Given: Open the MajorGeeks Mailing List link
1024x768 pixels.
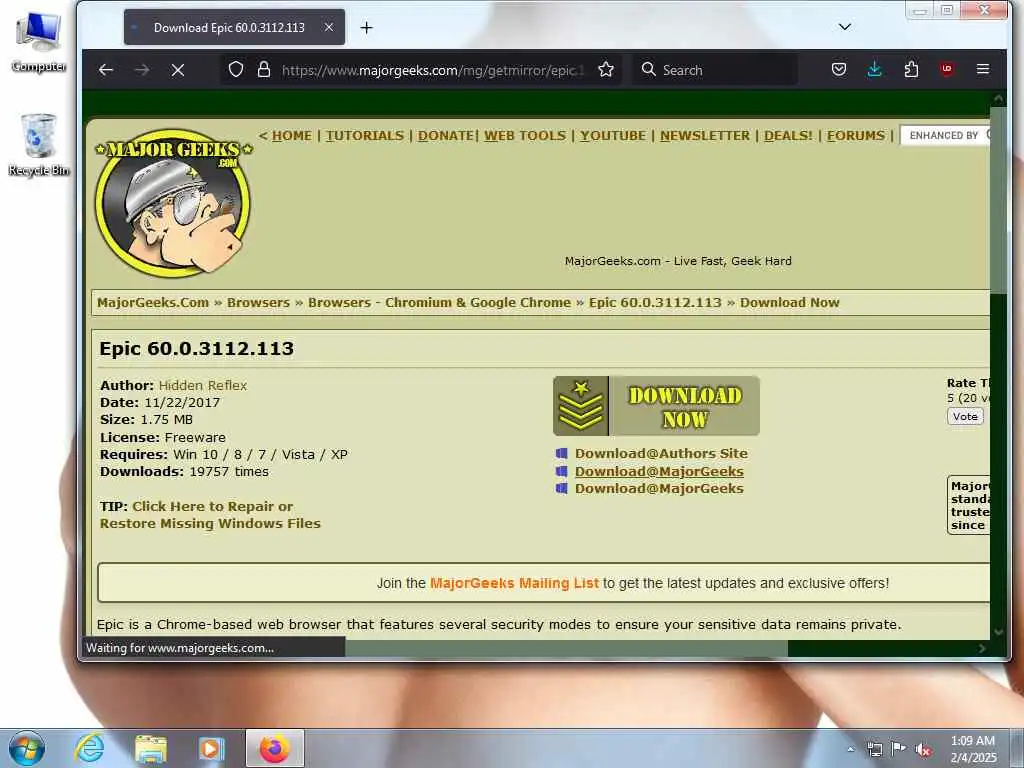Looking at the screenshot, I should click(x=515, y=583).
